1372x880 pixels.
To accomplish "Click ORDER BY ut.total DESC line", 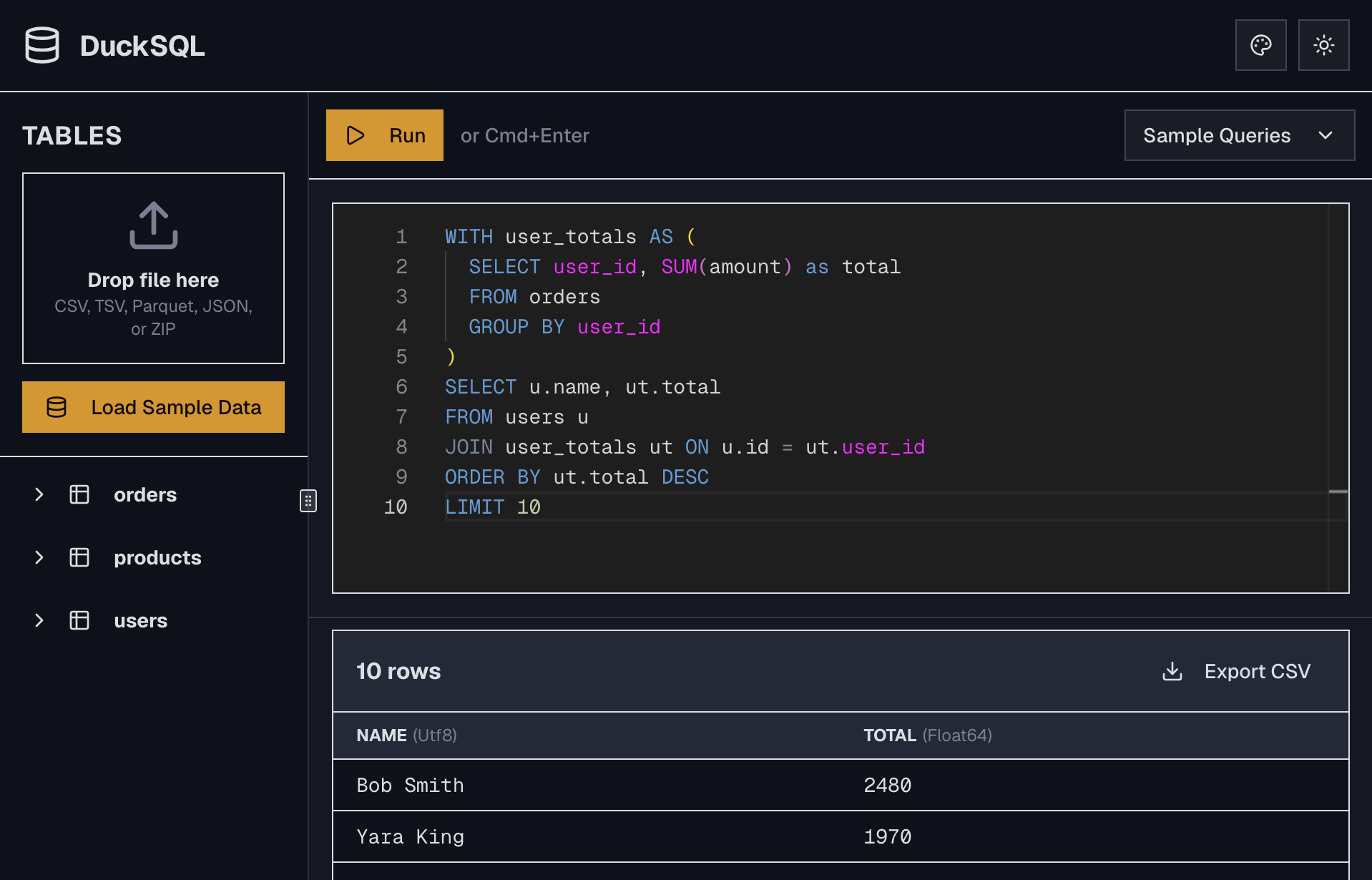I will 577,477.
